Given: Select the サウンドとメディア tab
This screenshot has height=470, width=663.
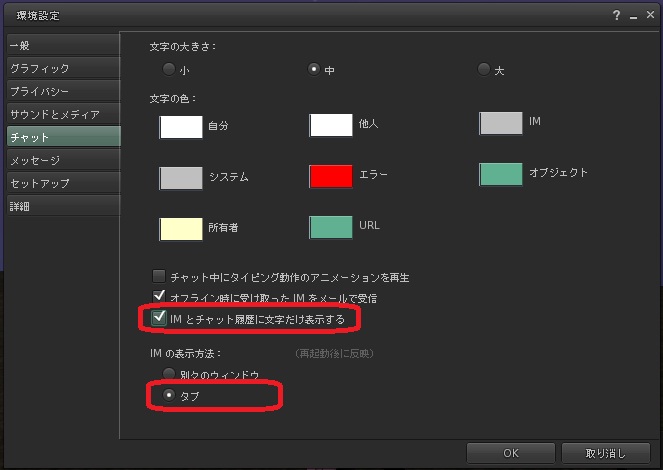Looking at the screenshot, I should 60,114.
